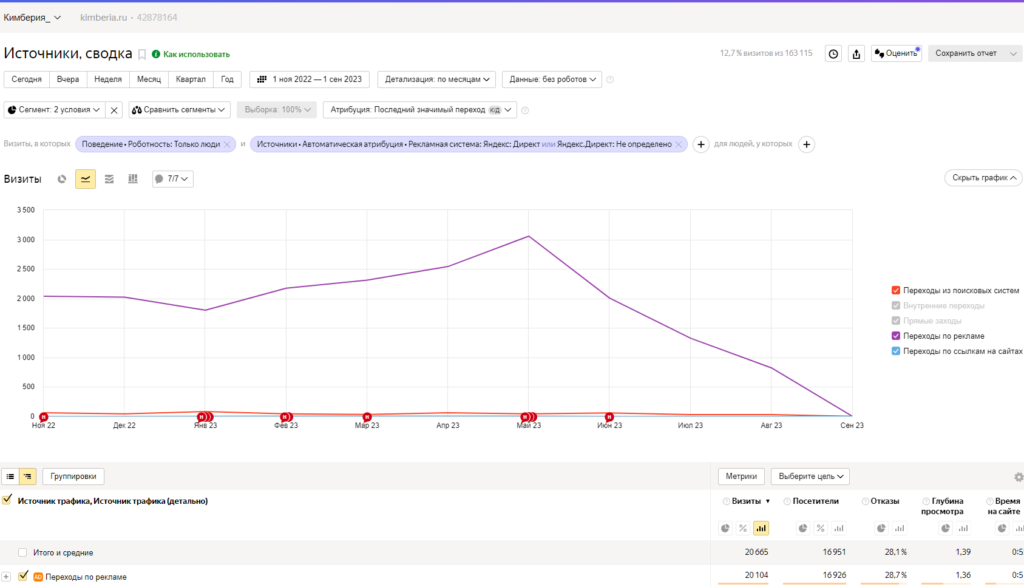The height and width of the screenshot is (587, 1024).
Task: Switch table to tree view
Action: coord(27,477)
